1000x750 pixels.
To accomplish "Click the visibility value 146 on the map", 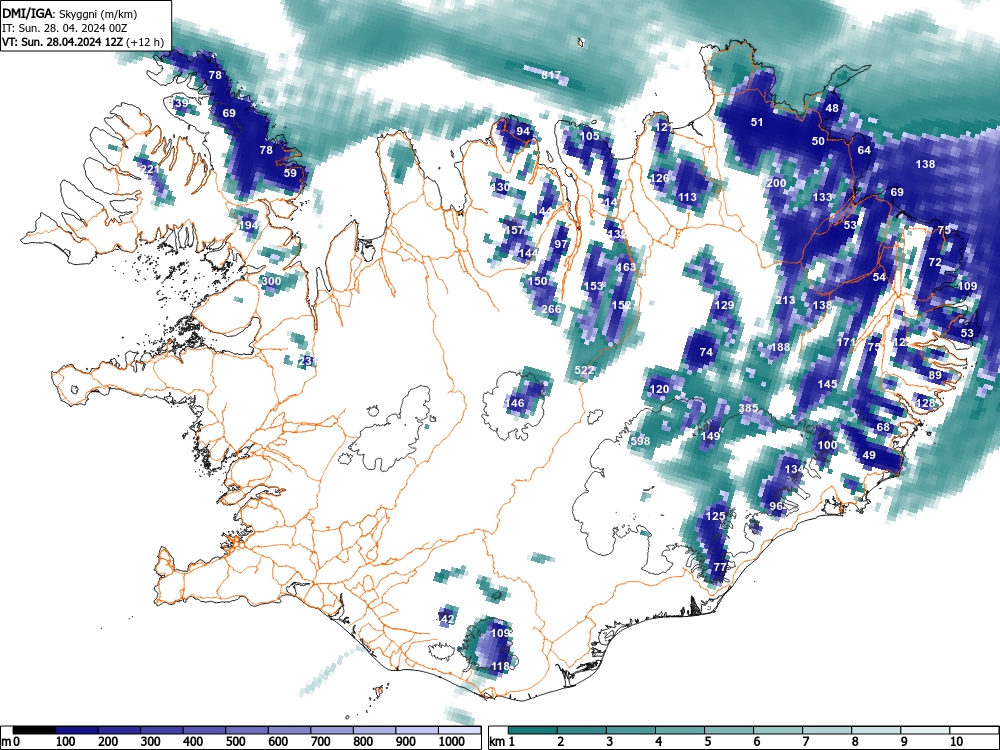I will [x=514, y=402].
